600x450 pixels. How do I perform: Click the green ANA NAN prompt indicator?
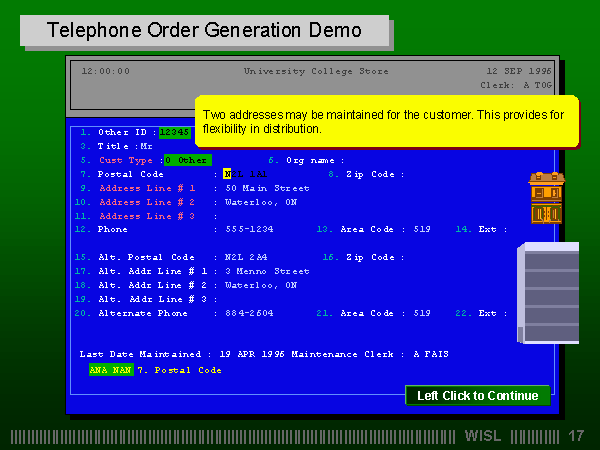click(x=110, y=370)
